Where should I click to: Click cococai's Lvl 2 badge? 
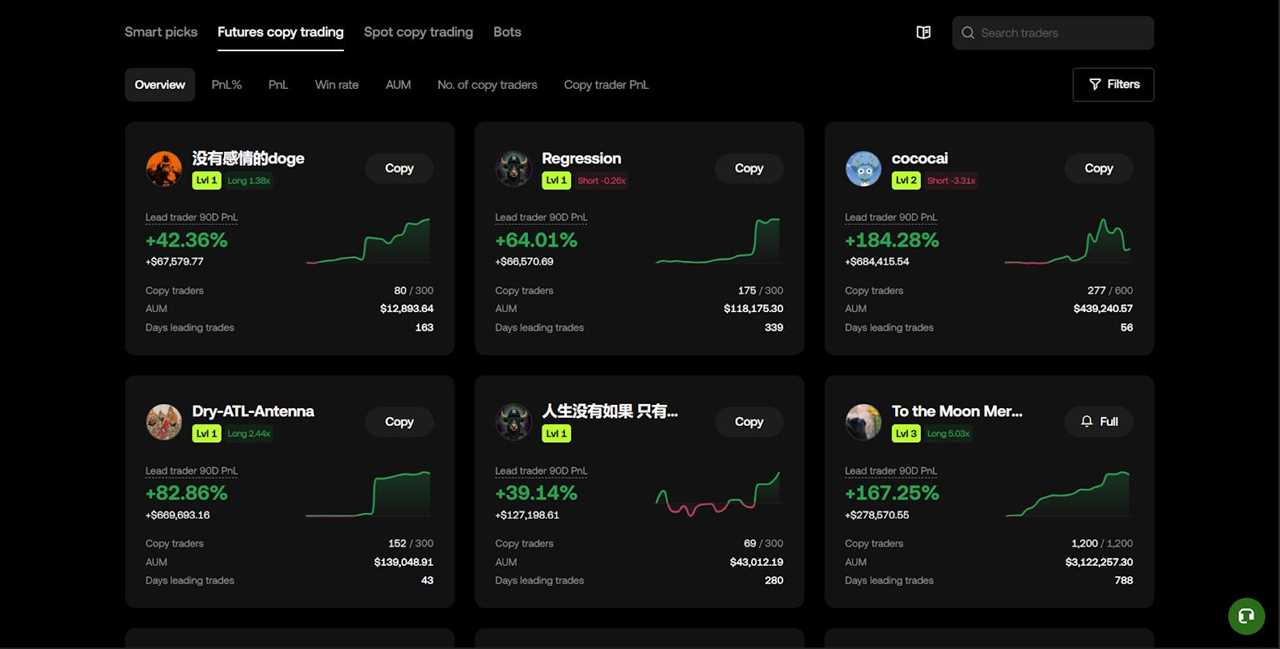click(905, 181)
